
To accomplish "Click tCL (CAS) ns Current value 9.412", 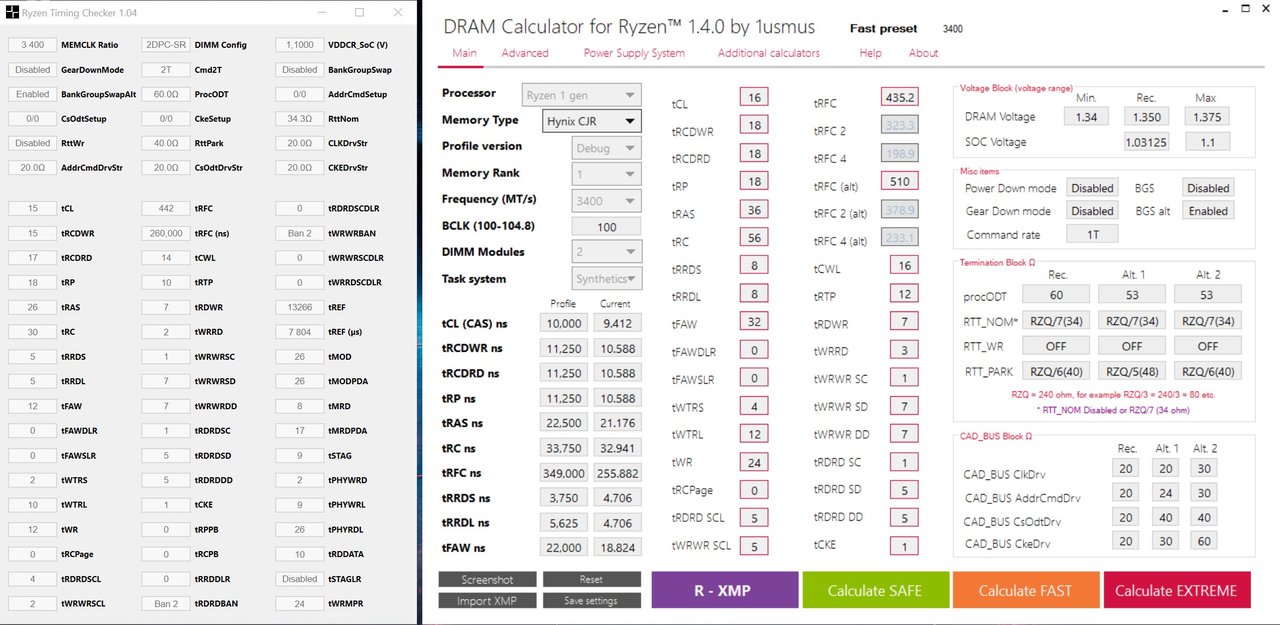I will click(x=617, y=323).
